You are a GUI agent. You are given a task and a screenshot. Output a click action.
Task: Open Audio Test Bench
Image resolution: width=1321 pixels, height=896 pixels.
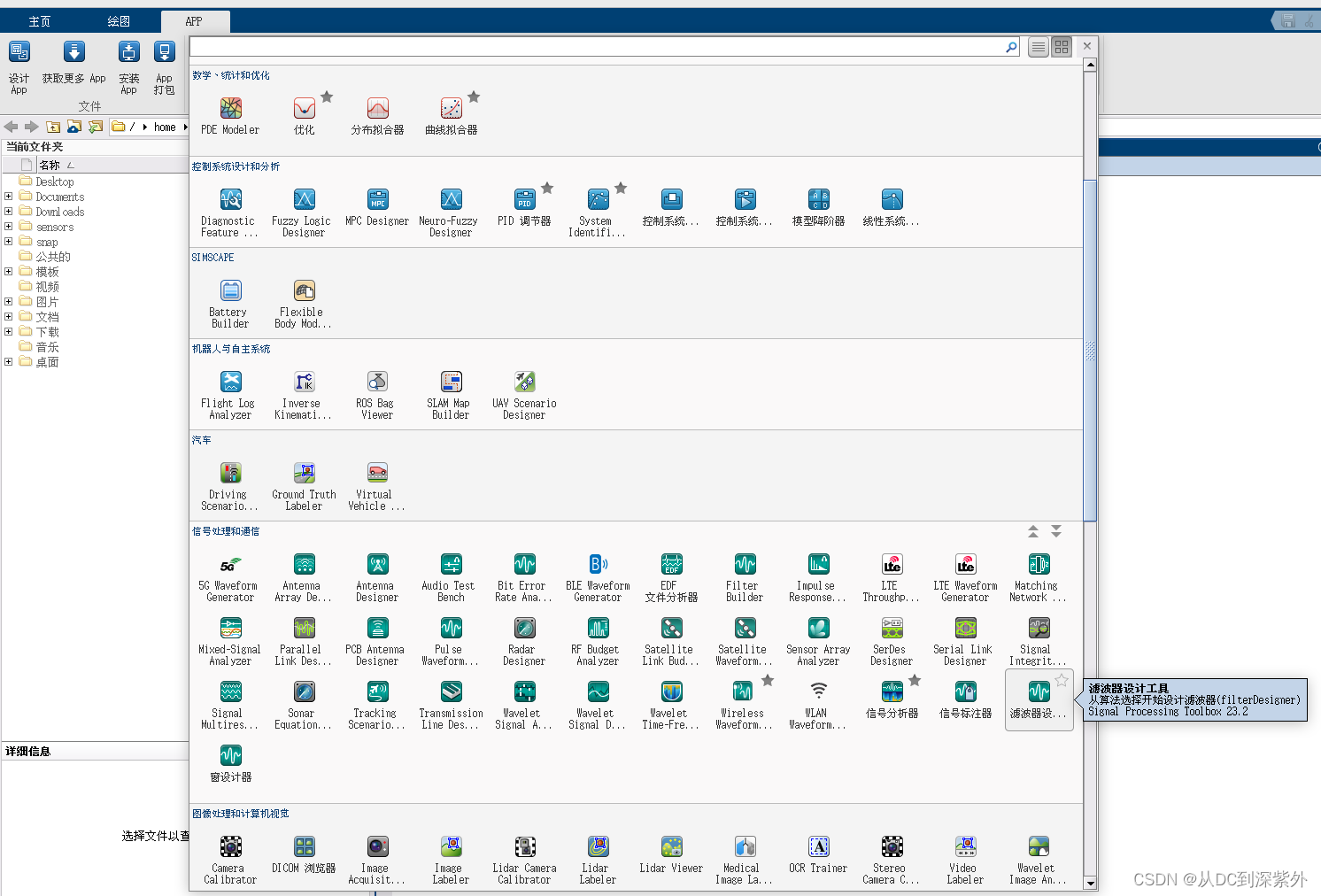[x=451, y=577]
